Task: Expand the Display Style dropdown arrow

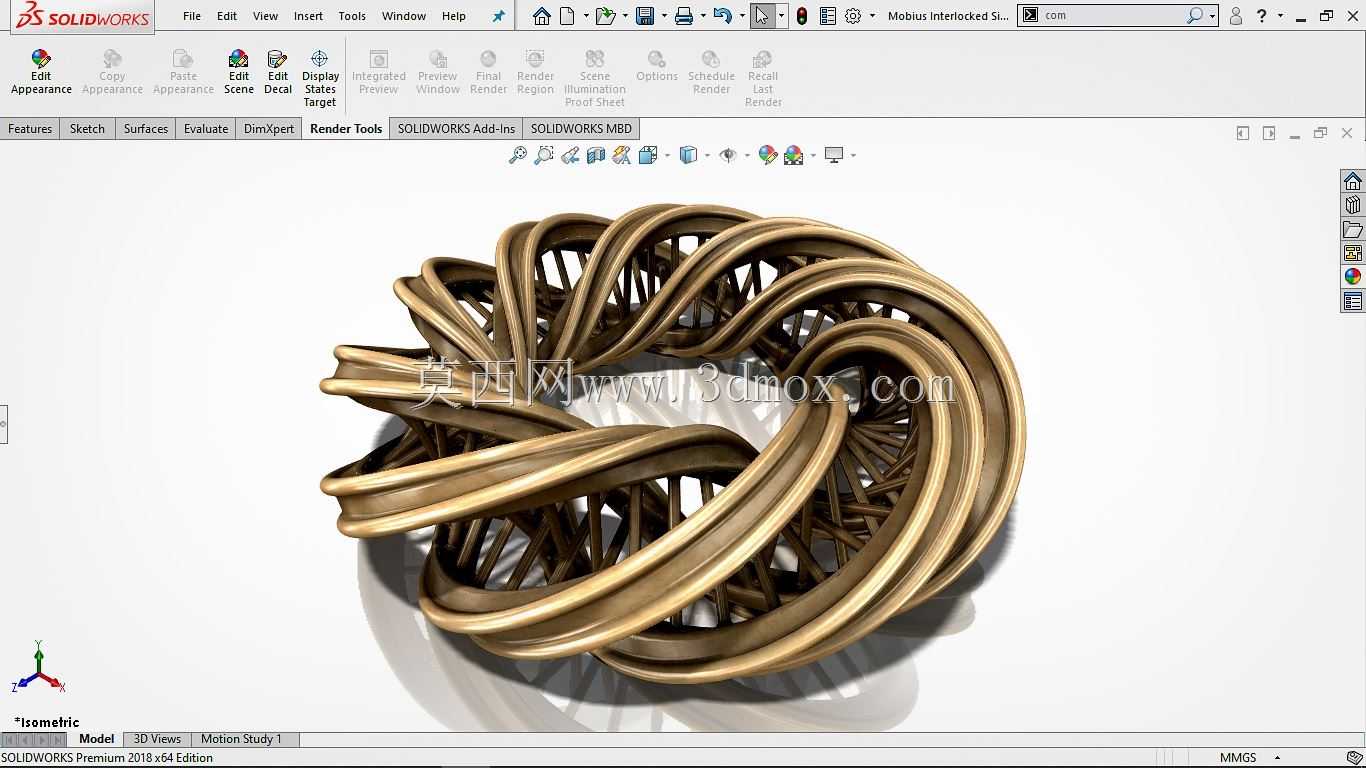Action: click(707, 155)
